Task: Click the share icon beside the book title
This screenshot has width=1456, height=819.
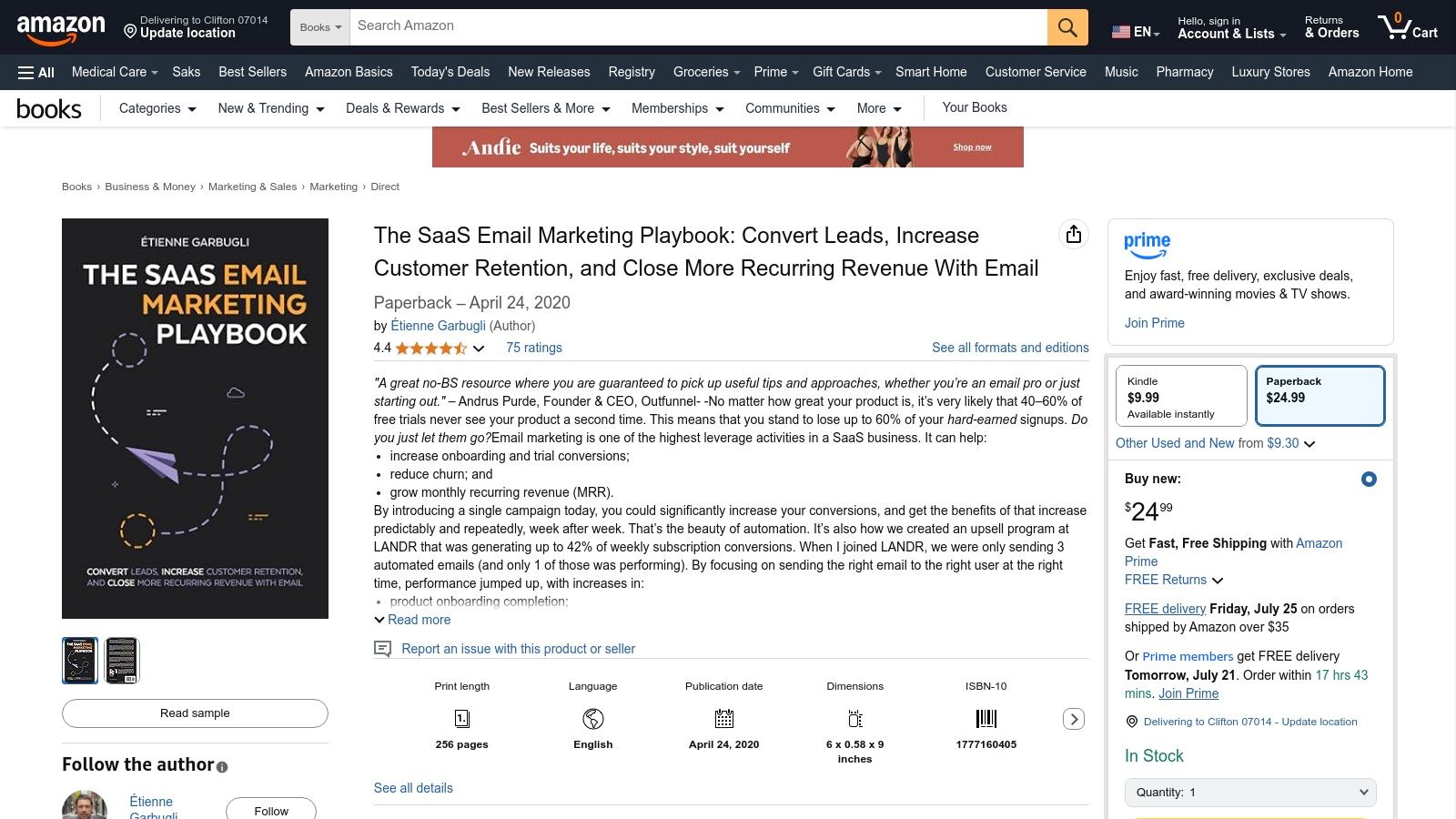Action: [1074, 235]
